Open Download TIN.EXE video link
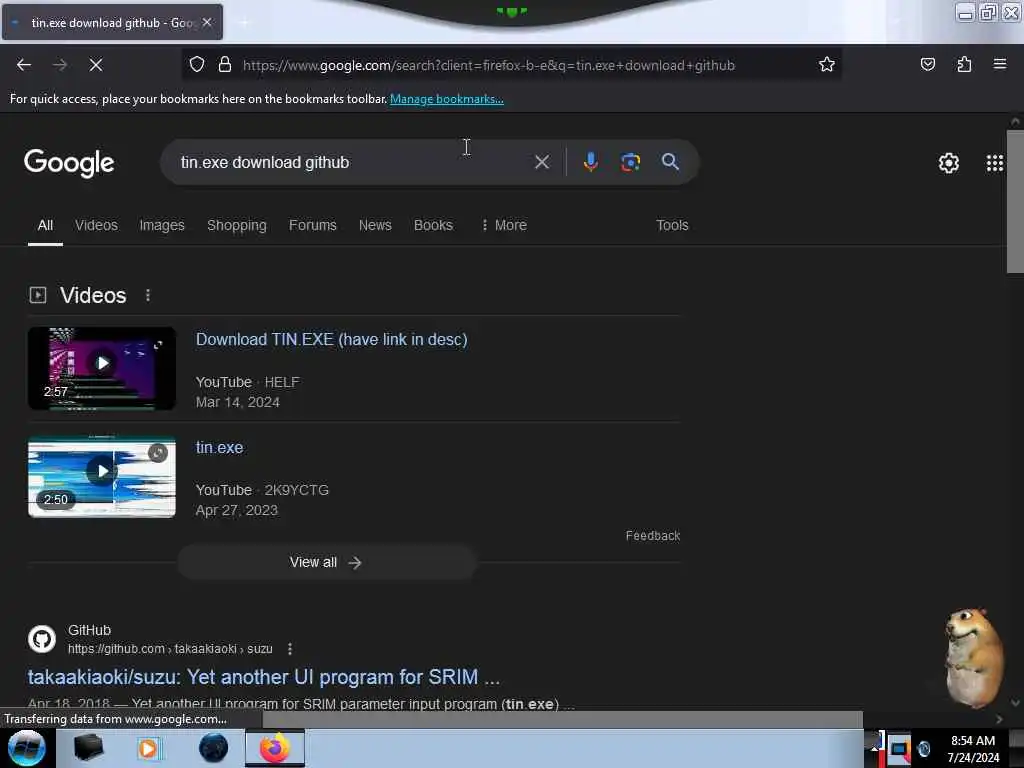1024x768 pixels. (x=332, y=340)
